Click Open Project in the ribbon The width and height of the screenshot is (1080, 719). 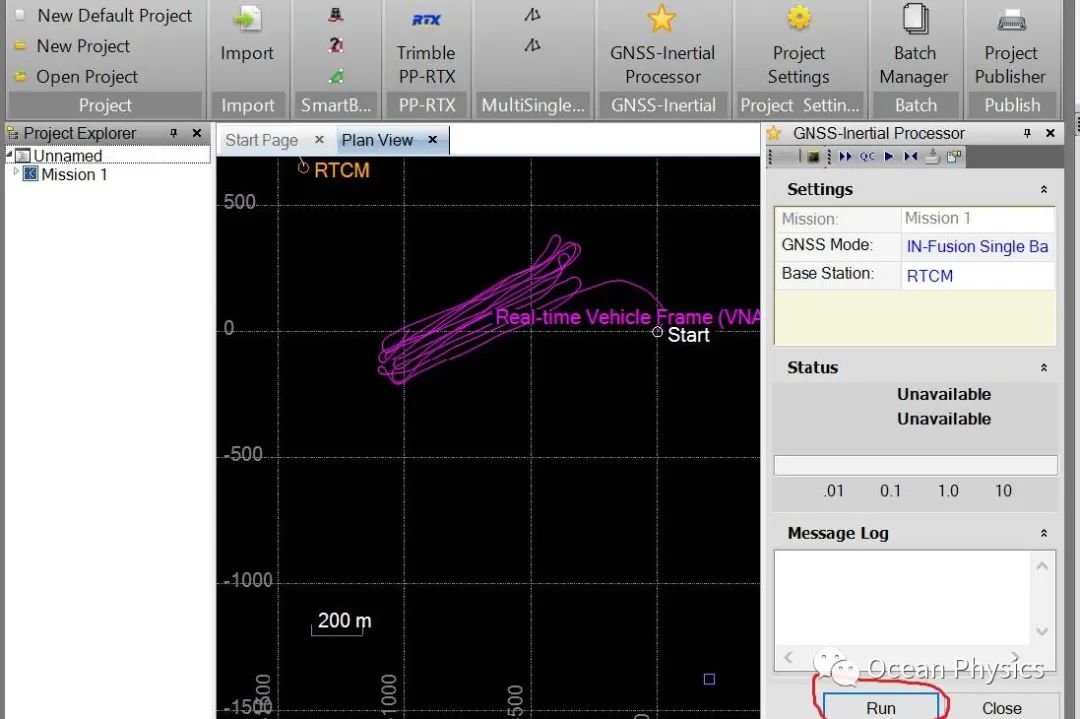pos(86,77)
